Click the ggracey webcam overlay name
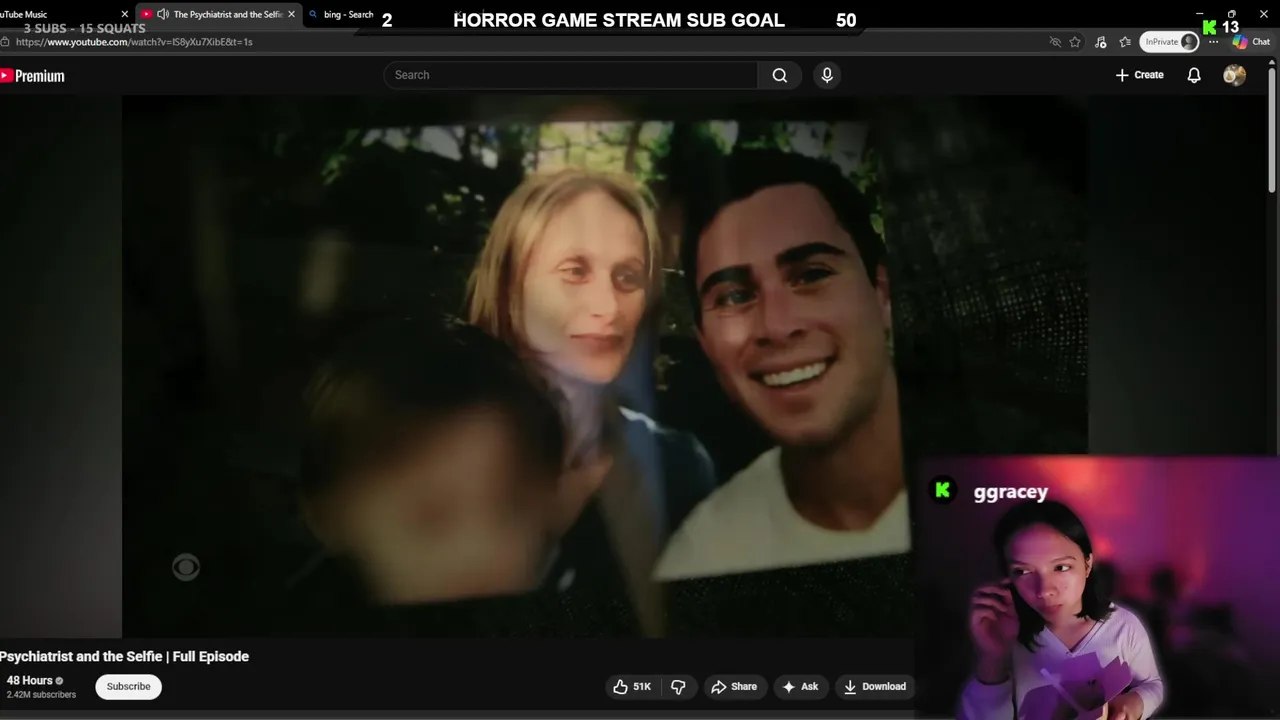The width and height of the screenshot is (1280, 720). coord(1010,491)
